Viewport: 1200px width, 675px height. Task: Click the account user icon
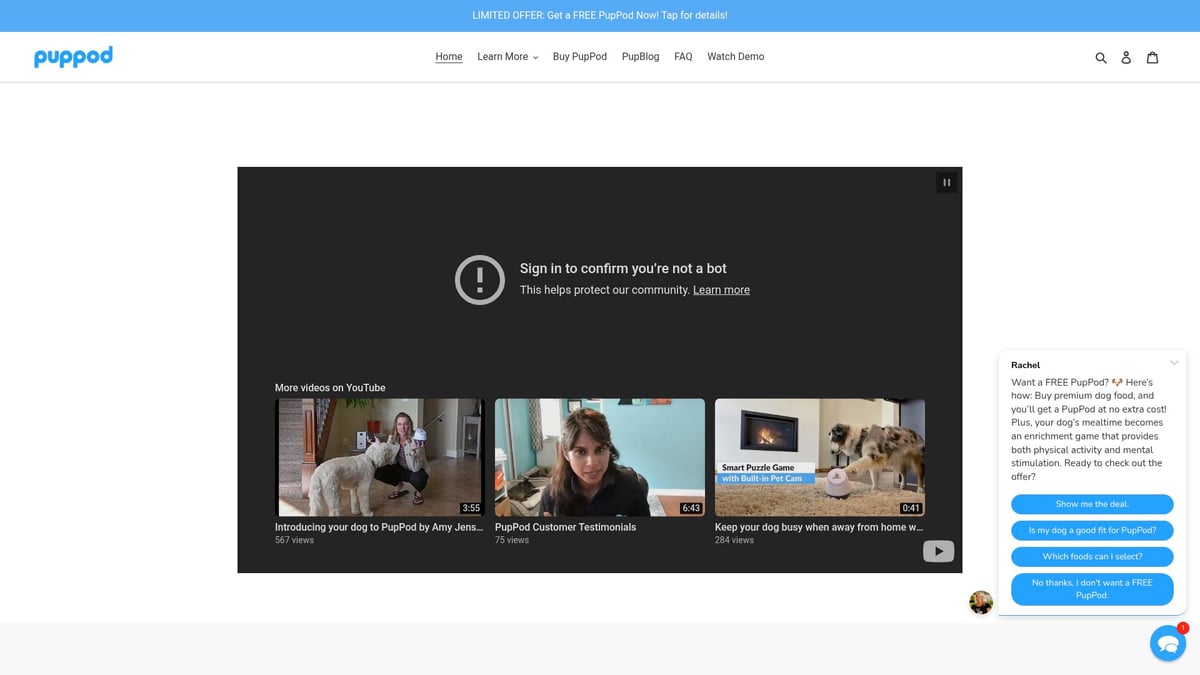point(1126,58)
